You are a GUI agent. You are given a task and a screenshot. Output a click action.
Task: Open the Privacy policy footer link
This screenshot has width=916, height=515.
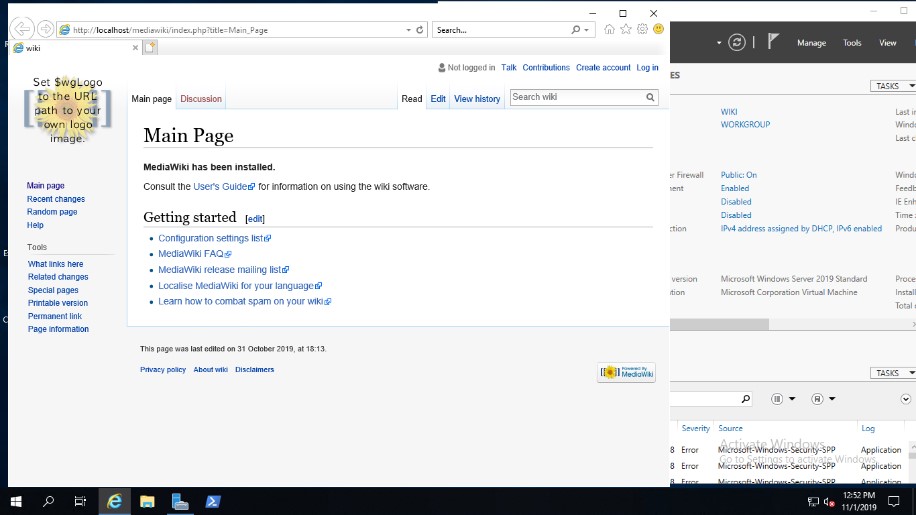coord(163,370)
